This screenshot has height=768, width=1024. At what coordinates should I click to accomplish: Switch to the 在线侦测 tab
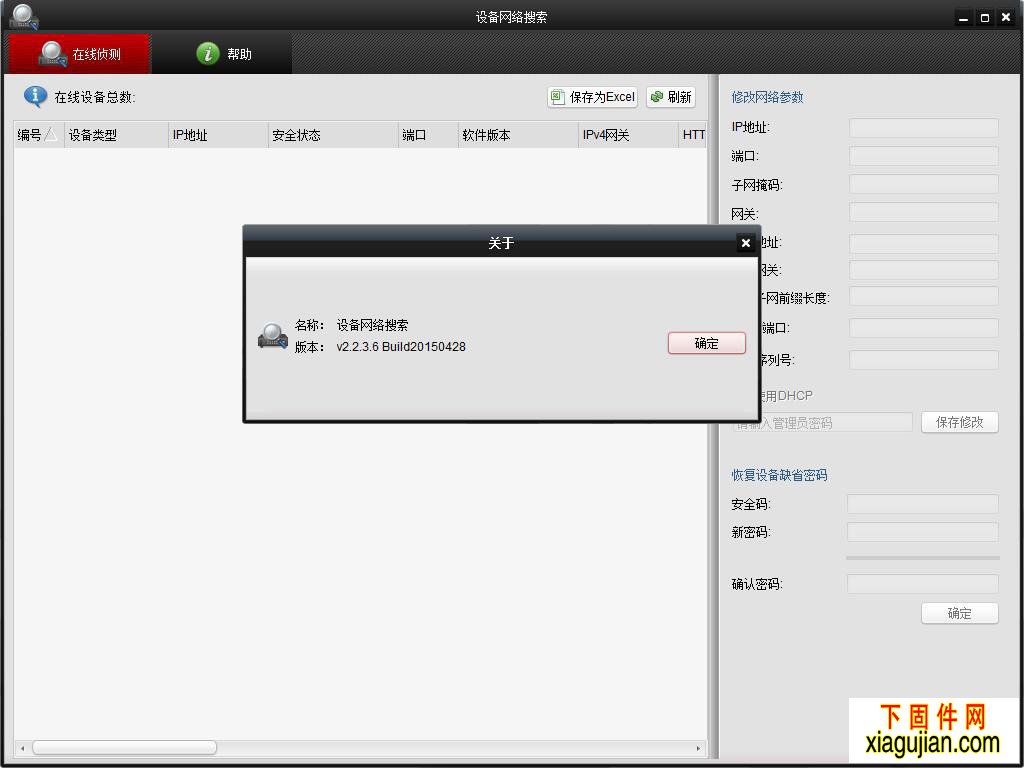pos(80,54)
